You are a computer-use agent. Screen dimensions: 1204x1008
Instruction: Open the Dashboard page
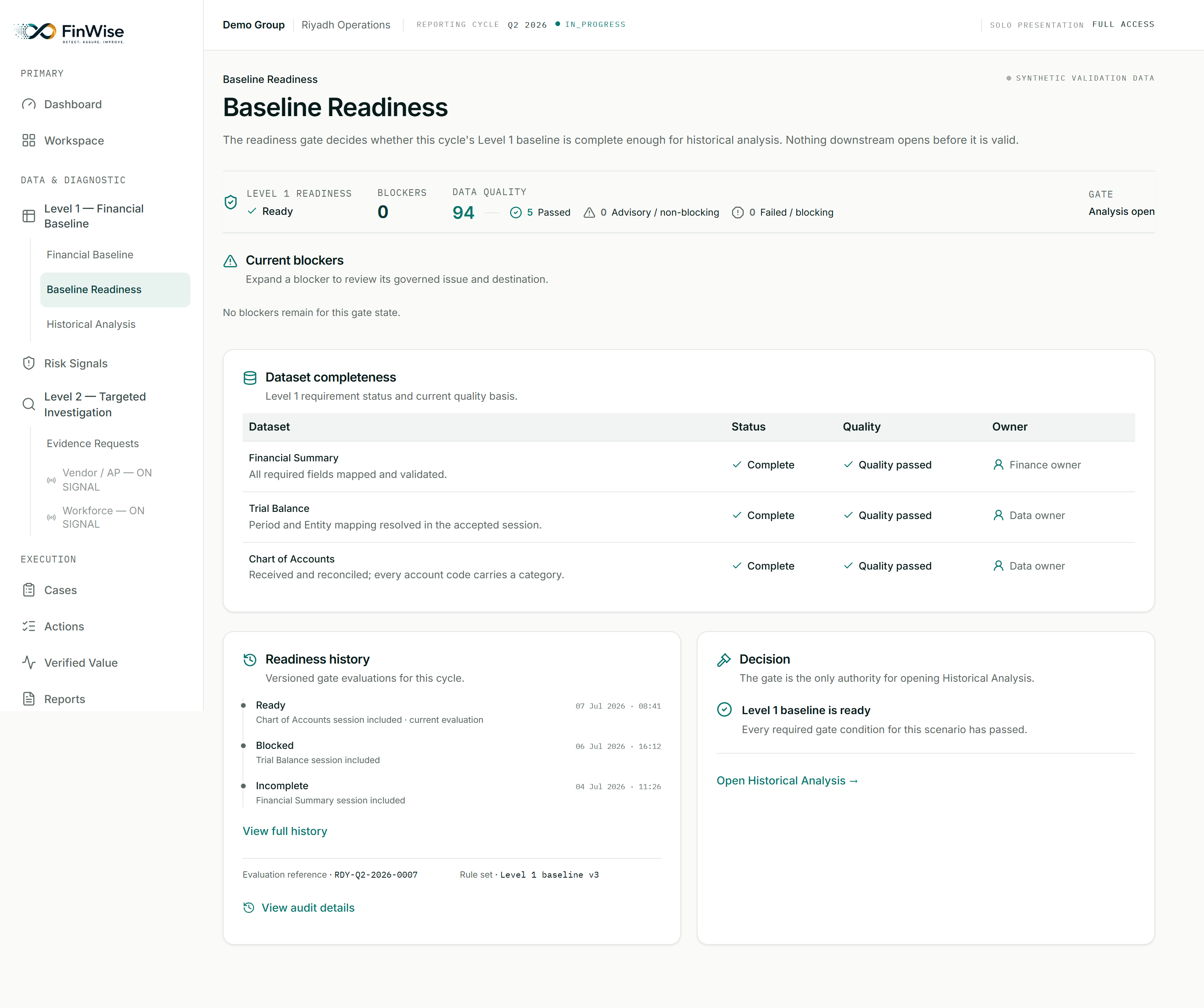(73, 104)
